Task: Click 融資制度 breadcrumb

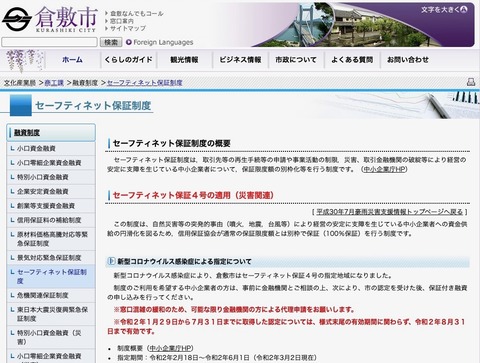Action: [x=85, y=83]
